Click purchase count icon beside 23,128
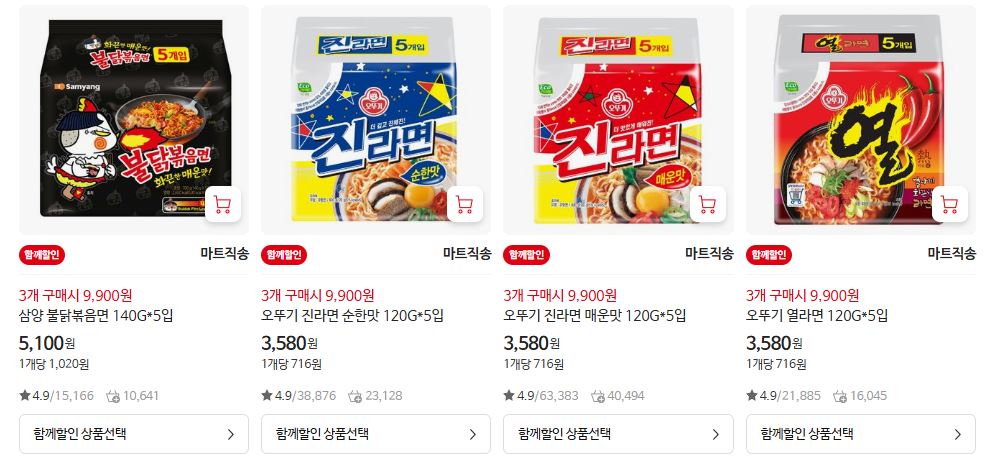This screenshot has height=456, width=987. [x=355, y=396]
